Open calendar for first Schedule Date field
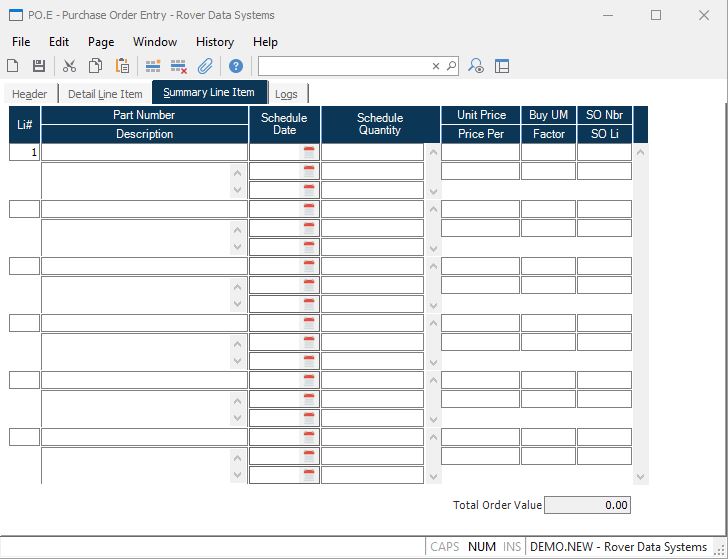The width and height of the screenshot is (728, 559). pyautogui.click(x=310, y=152)
